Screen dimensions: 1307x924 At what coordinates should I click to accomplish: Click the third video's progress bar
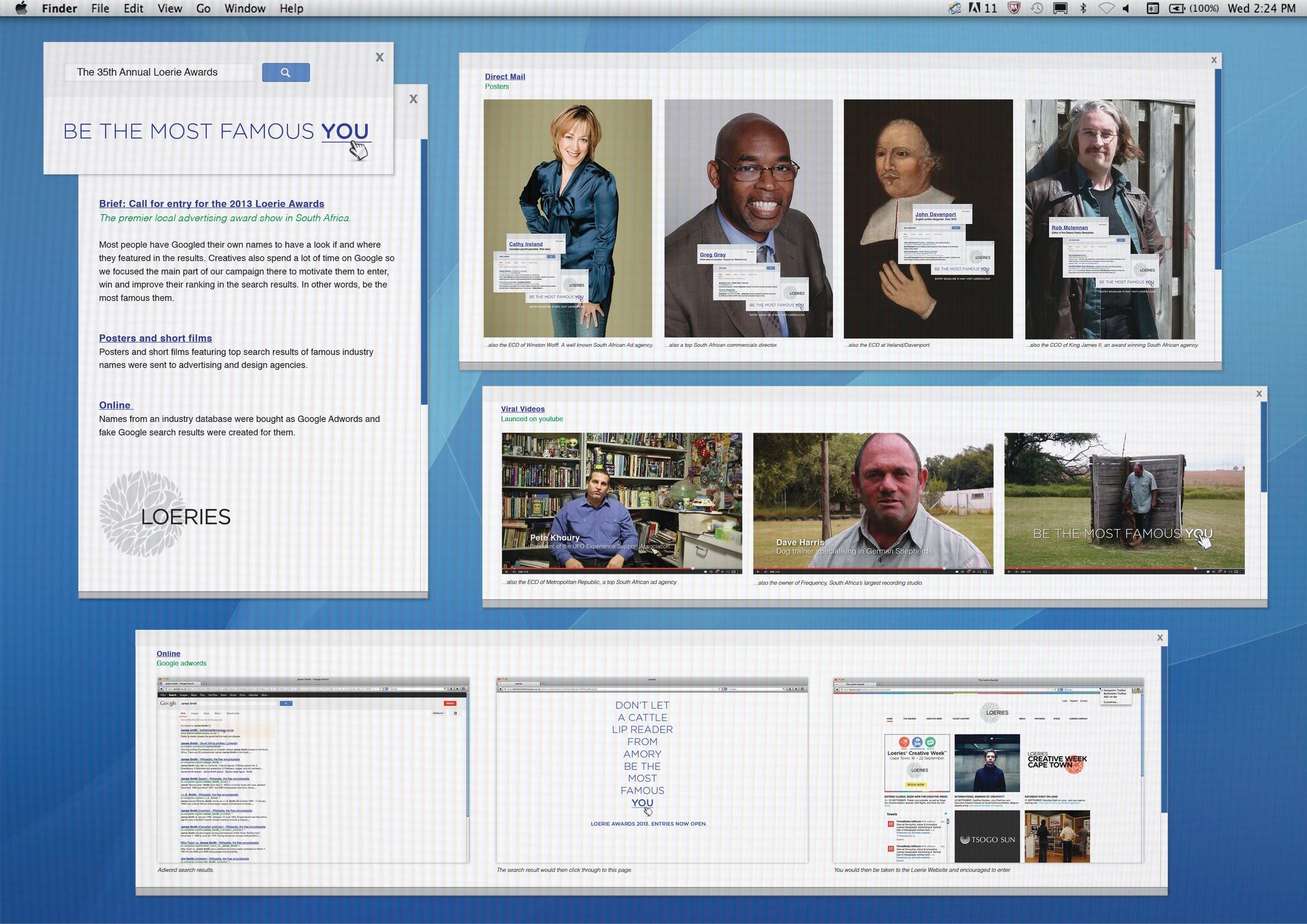click(1124, 568)
